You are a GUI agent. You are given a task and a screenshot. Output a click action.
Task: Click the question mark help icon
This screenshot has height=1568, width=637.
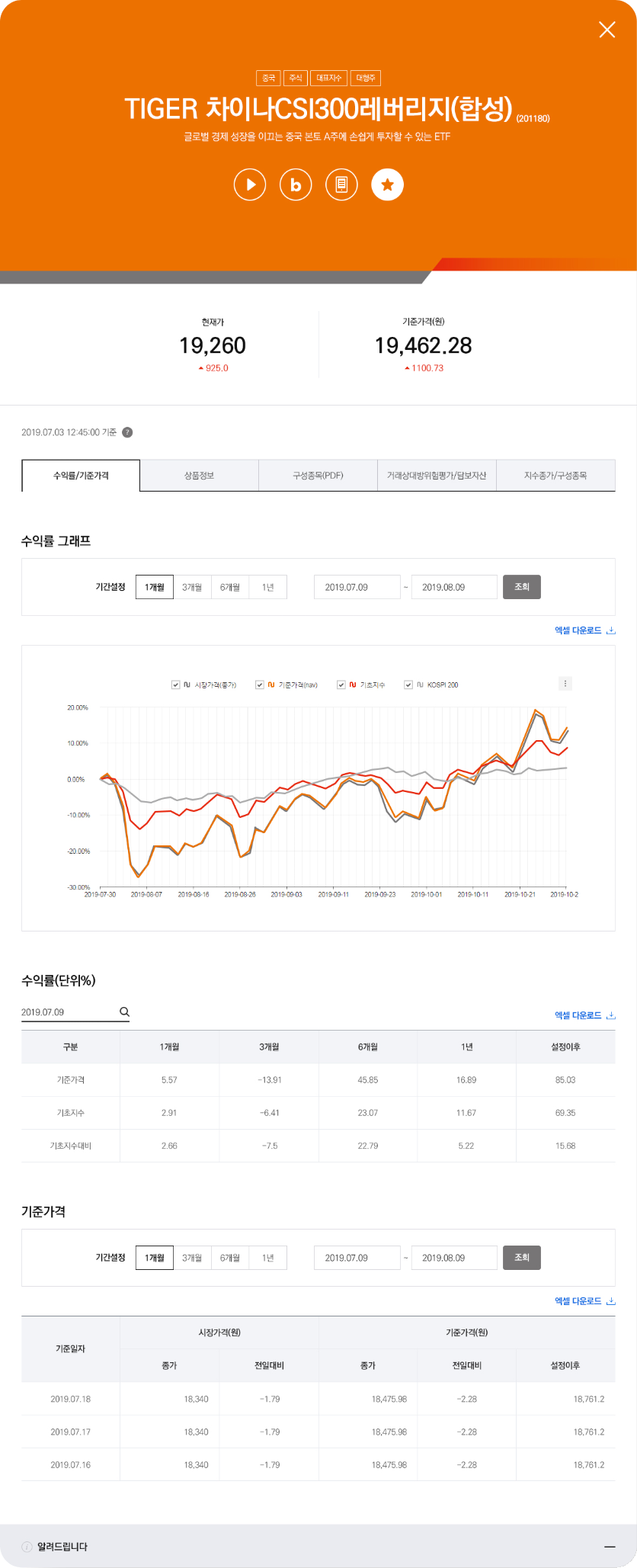127,432
